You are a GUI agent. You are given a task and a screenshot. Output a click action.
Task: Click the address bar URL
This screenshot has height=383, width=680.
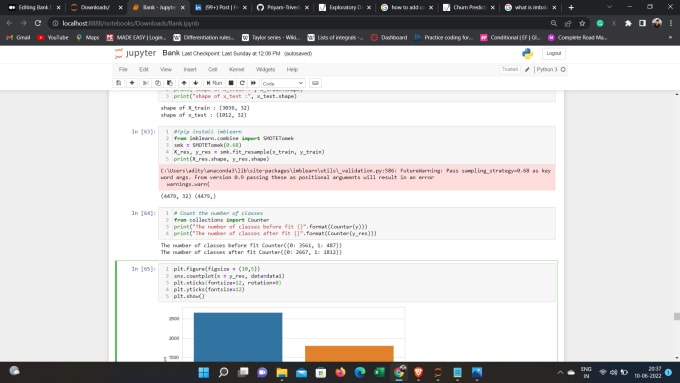point(131,23)
